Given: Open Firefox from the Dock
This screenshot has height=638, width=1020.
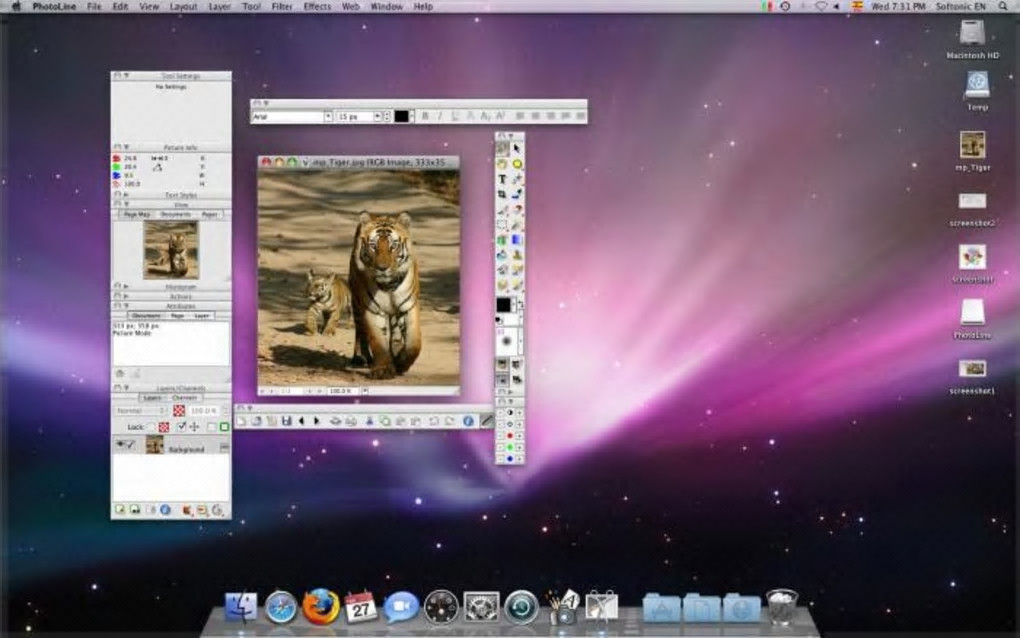Looking at the screenshot, I should tap(320, 606).
